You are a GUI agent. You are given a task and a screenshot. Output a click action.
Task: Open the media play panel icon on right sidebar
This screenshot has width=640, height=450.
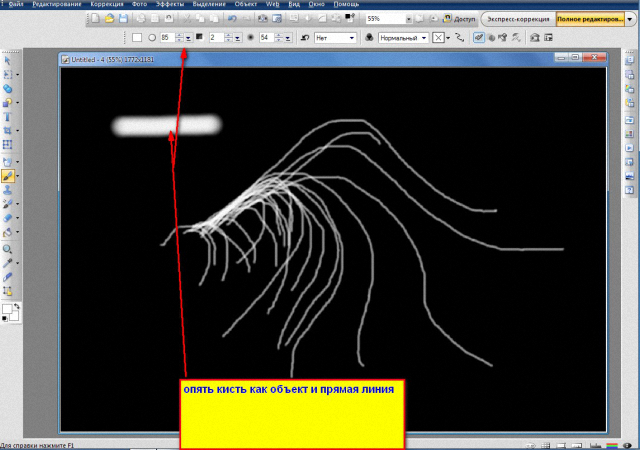coord(629,147)
